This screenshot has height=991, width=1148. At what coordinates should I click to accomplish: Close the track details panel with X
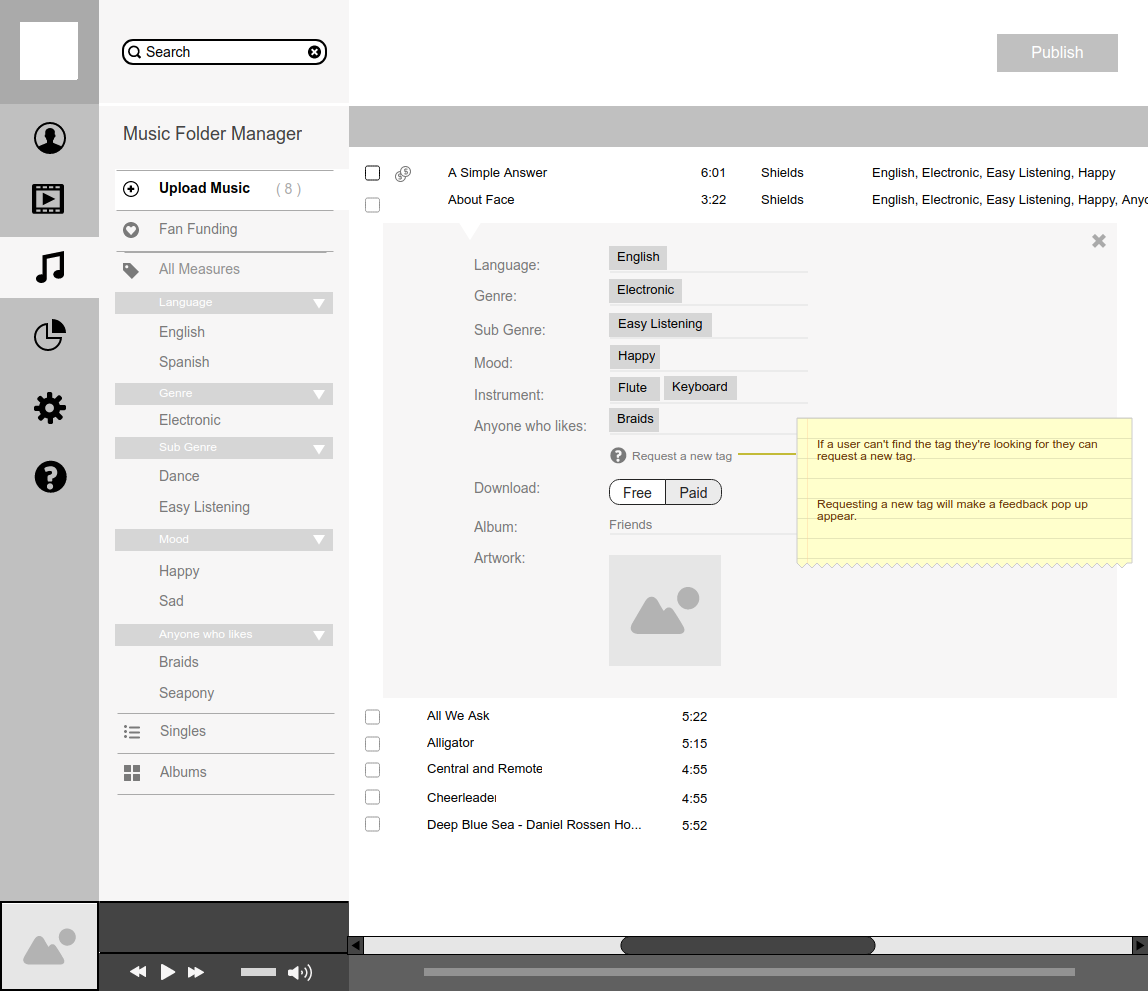coord(1099,241)
